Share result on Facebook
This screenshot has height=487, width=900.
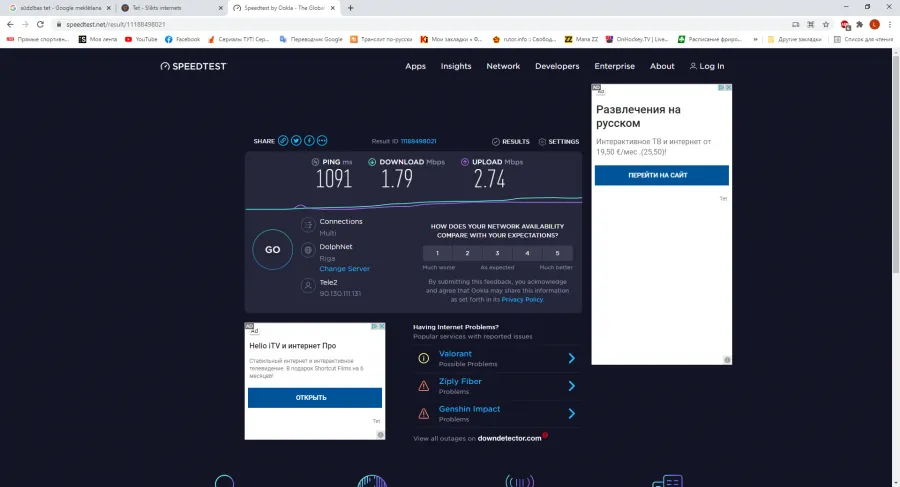tap(309, 141)
